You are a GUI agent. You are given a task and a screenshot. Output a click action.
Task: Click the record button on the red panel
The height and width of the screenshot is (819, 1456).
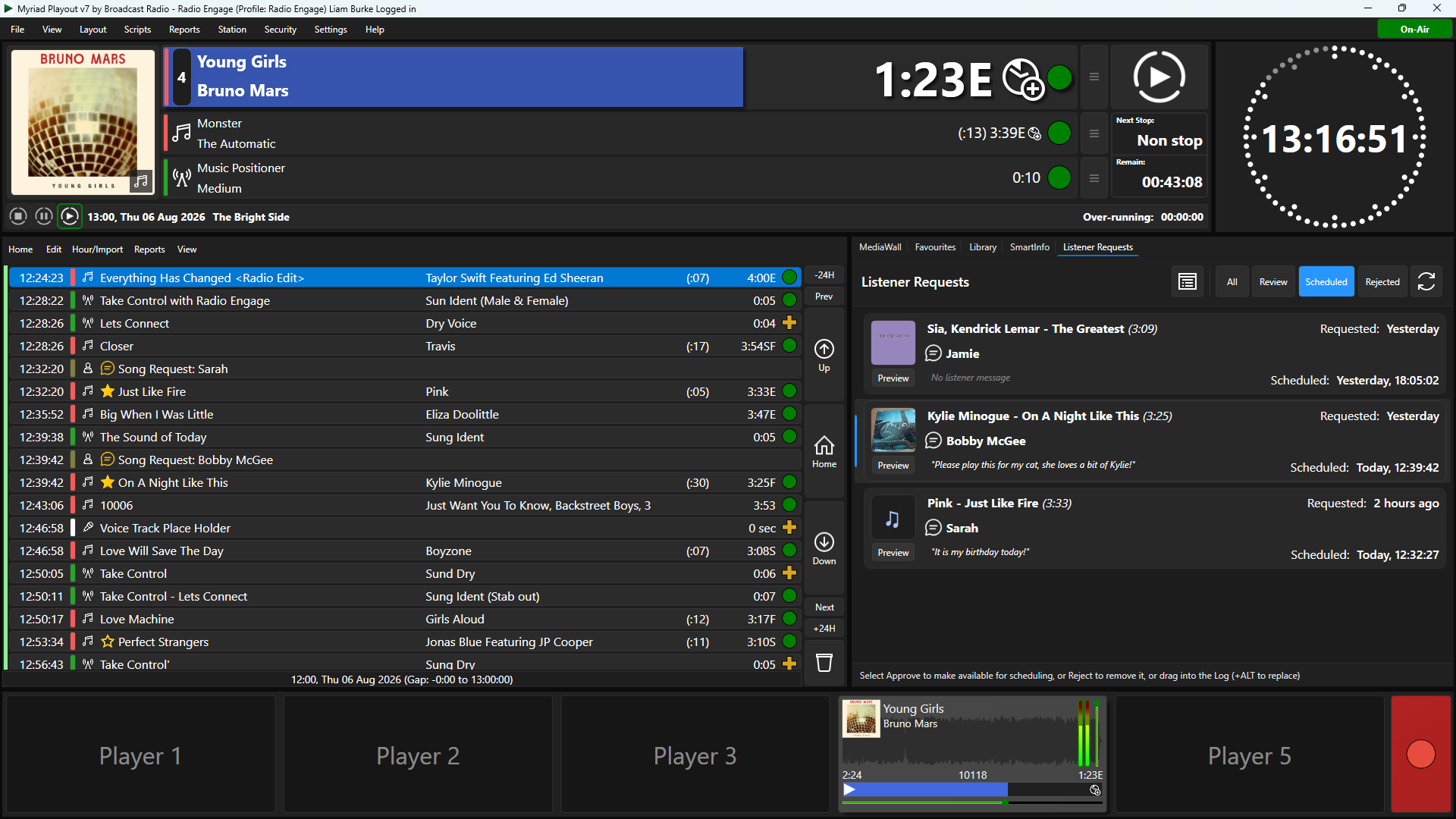(1420, 754)
